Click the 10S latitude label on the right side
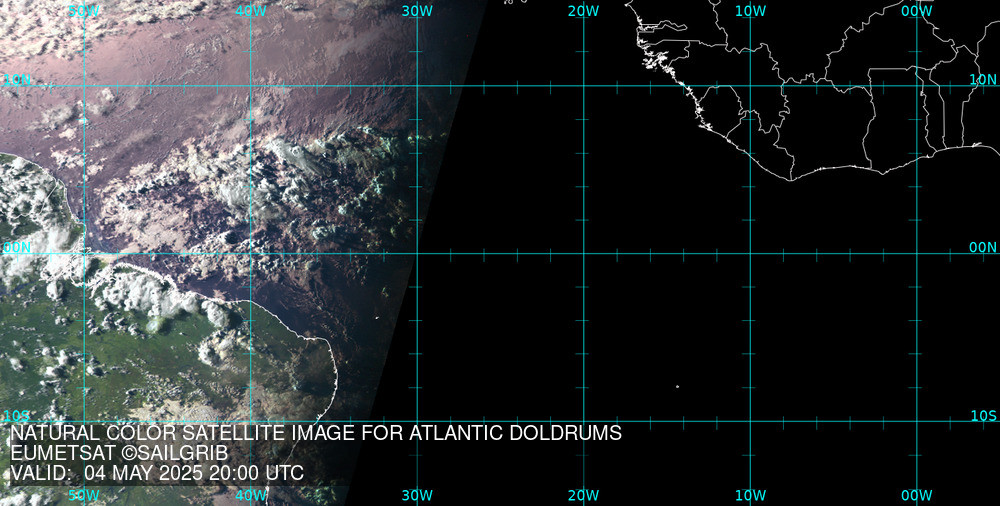The image size is (1000, 506). pyautogui.click(x=983, y=416)
